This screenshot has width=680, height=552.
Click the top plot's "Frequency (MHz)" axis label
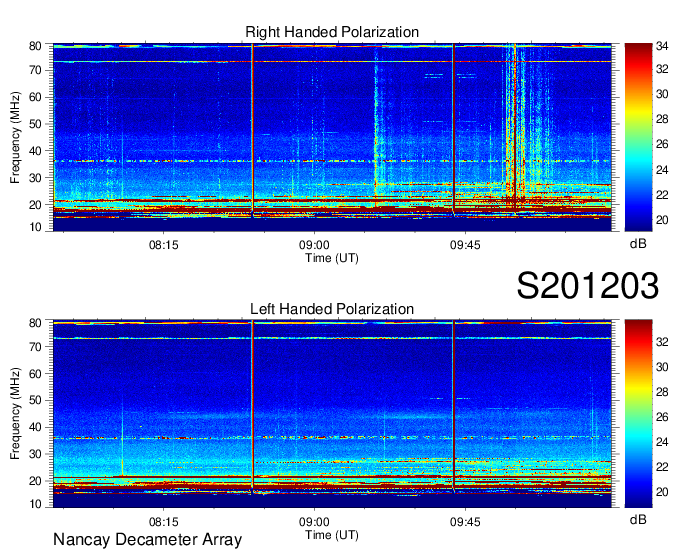point(15,137)
